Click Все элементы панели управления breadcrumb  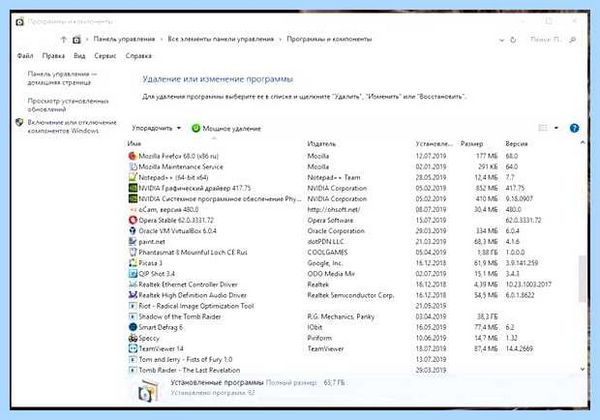(221, 39)
